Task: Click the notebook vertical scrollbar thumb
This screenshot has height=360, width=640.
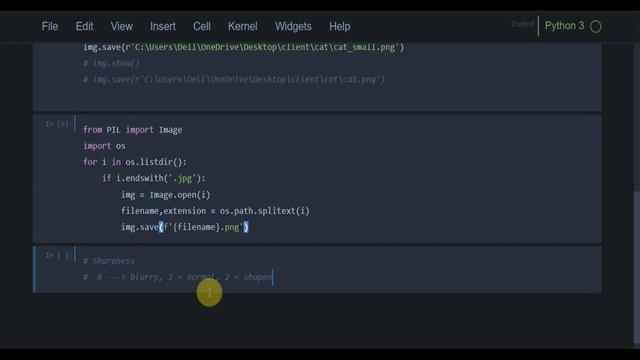Action: click(x=636, y=267)
